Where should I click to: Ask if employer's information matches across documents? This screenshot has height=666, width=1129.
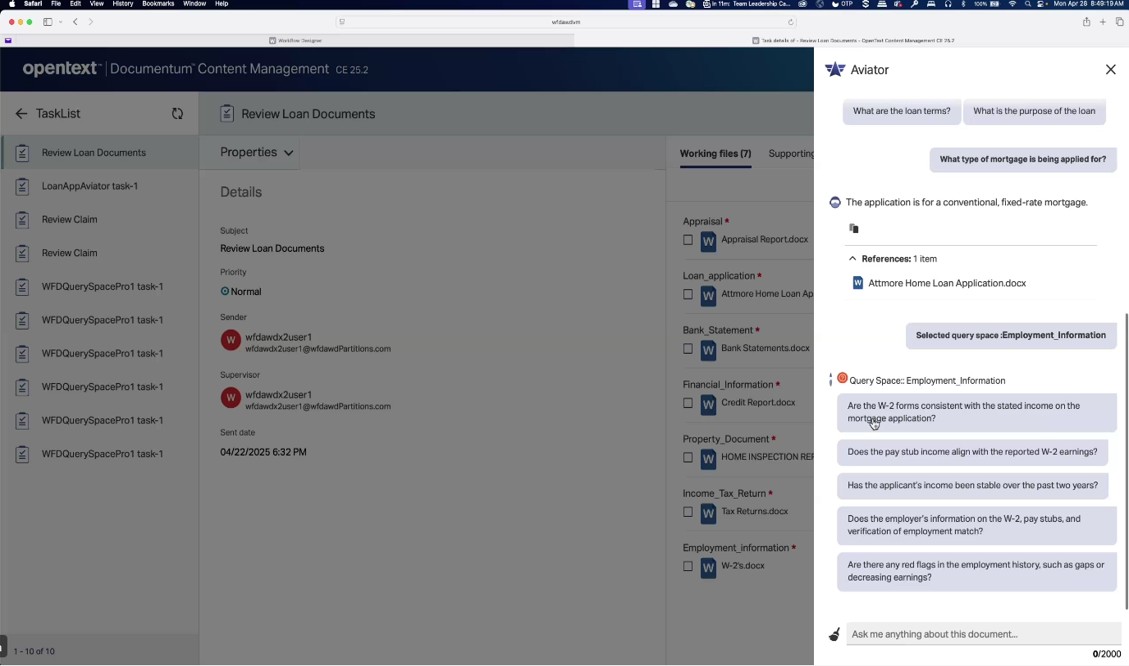pos(976,525)
